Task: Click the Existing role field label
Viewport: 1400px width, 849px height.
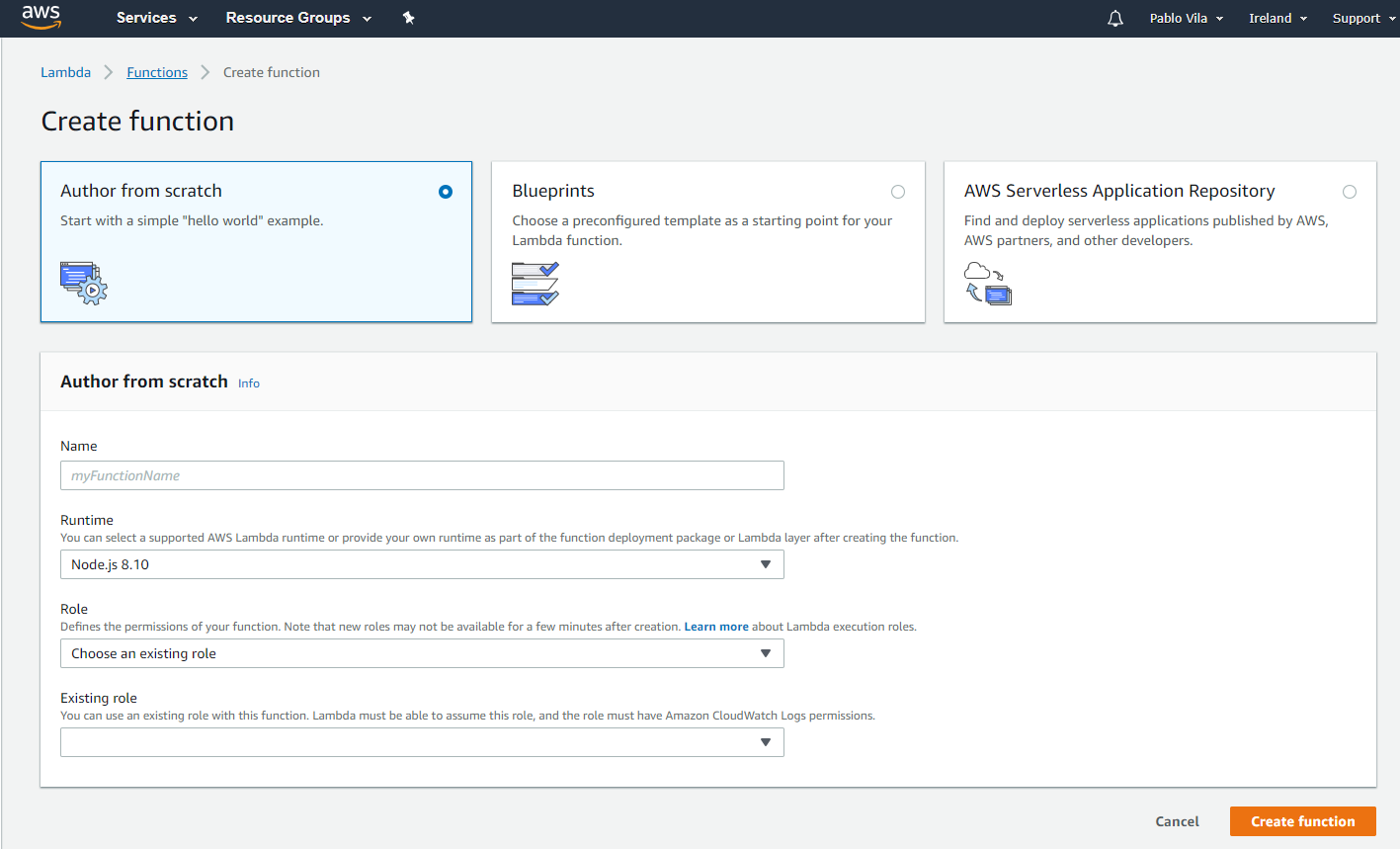Action: tap(99, 698)
